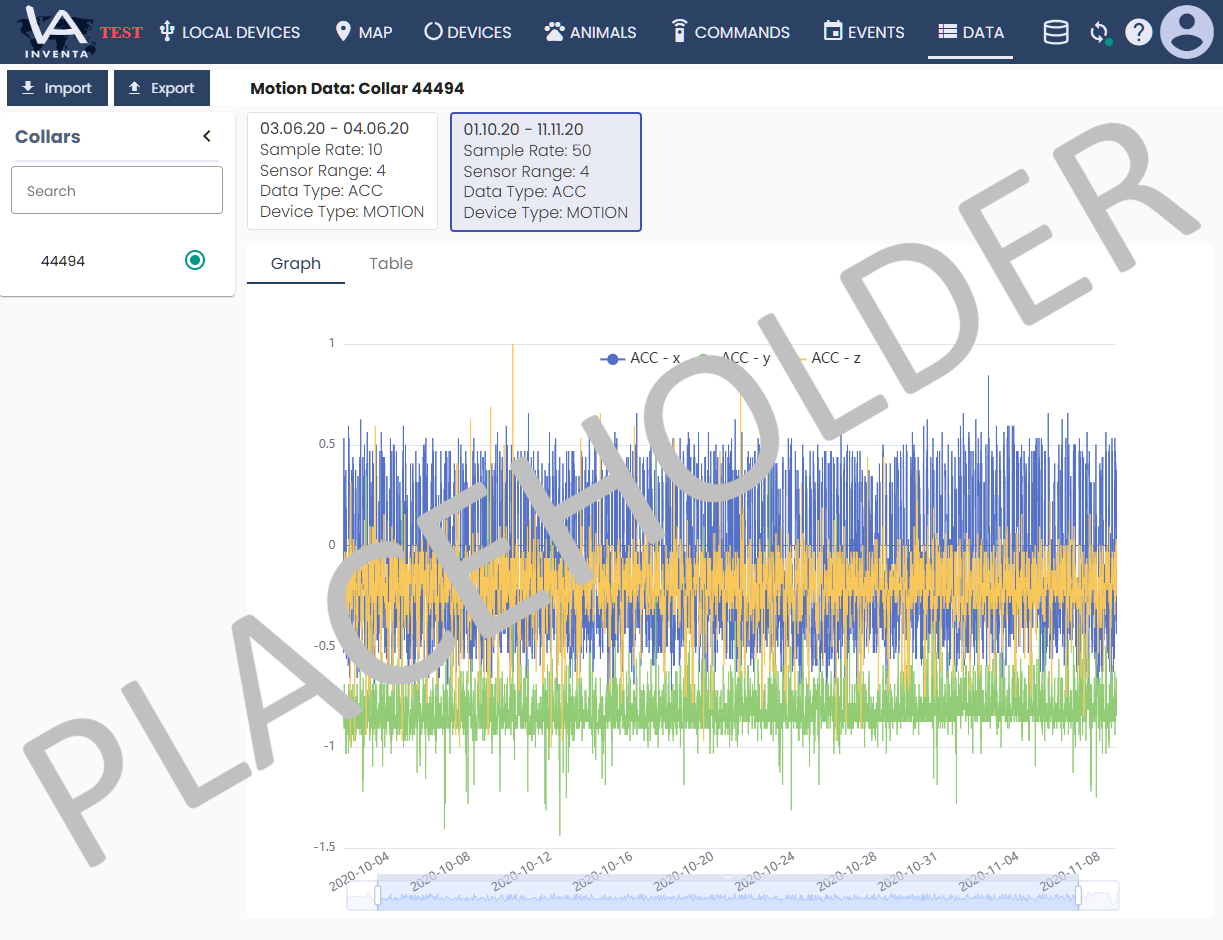The height and width of the screenshot is (940, 1223).
Task: Click the left handle of time range slider
Action: coord(378,896)
